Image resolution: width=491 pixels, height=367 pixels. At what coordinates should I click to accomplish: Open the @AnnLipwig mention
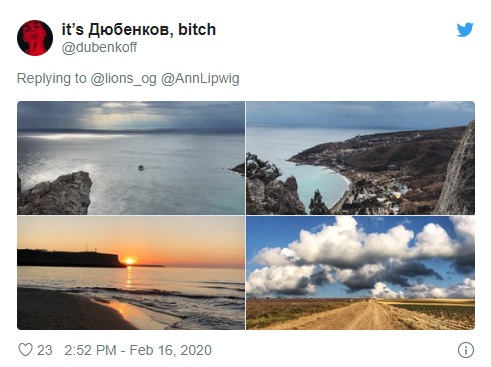click(200, 79)
